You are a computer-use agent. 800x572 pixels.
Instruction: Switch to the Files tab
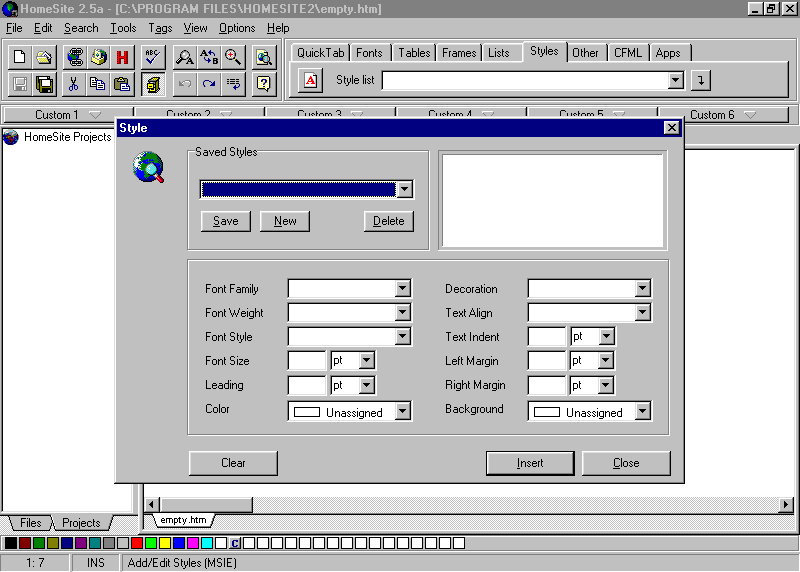(x=31, y=523)
